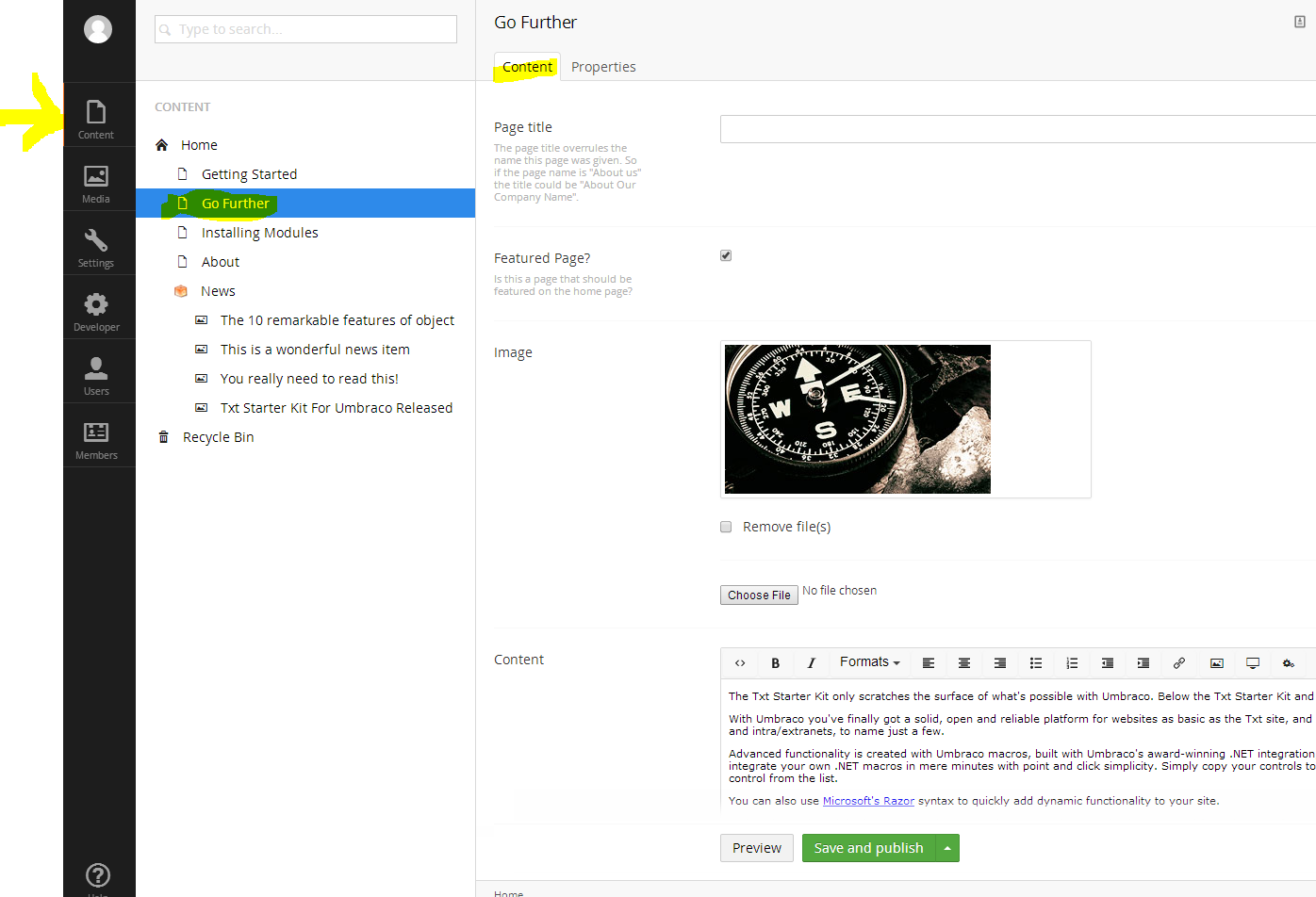Viewport: 1316px width, 897px height.
Task: Switch to the Properties tab
Action: point(603,67)
